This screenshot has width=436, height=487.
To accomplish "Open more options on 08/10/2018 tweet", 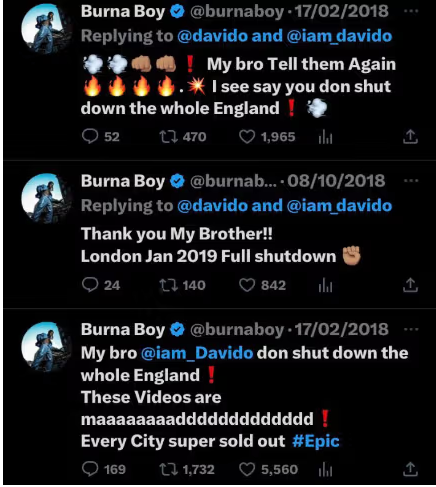I will 411,181.
